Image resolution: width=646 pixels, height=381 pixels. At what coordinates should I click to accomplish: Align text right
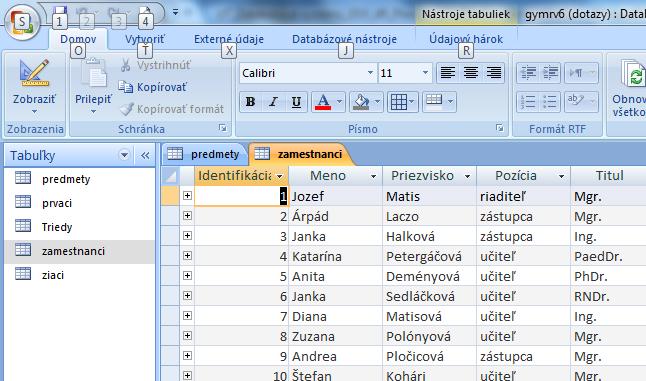coord(494,73)
